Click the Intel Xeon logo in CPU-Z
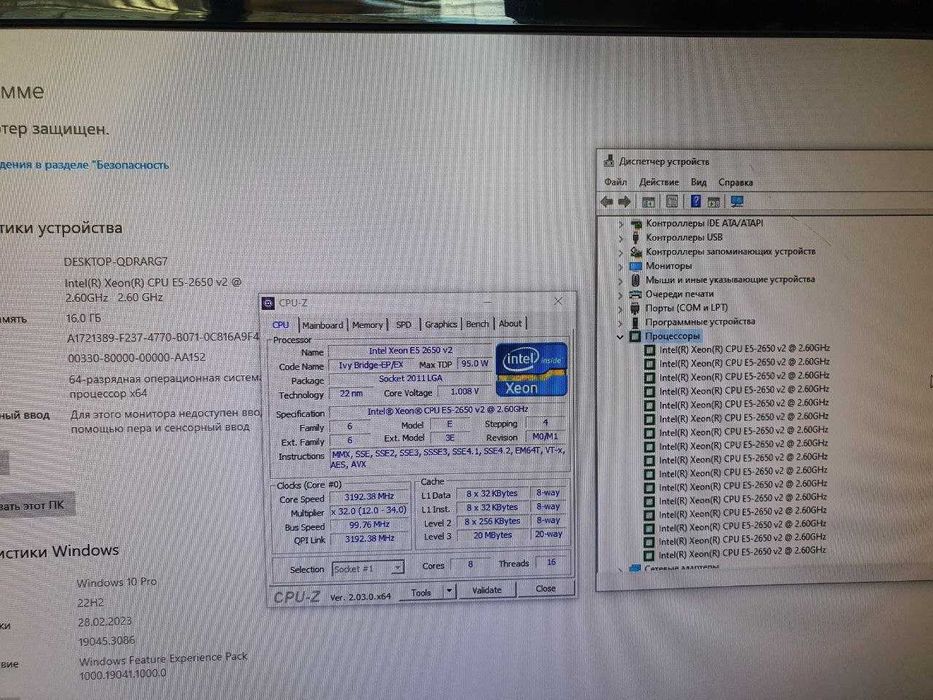The width and height of the screenshot is (933, 700). (x=531, y=370)
